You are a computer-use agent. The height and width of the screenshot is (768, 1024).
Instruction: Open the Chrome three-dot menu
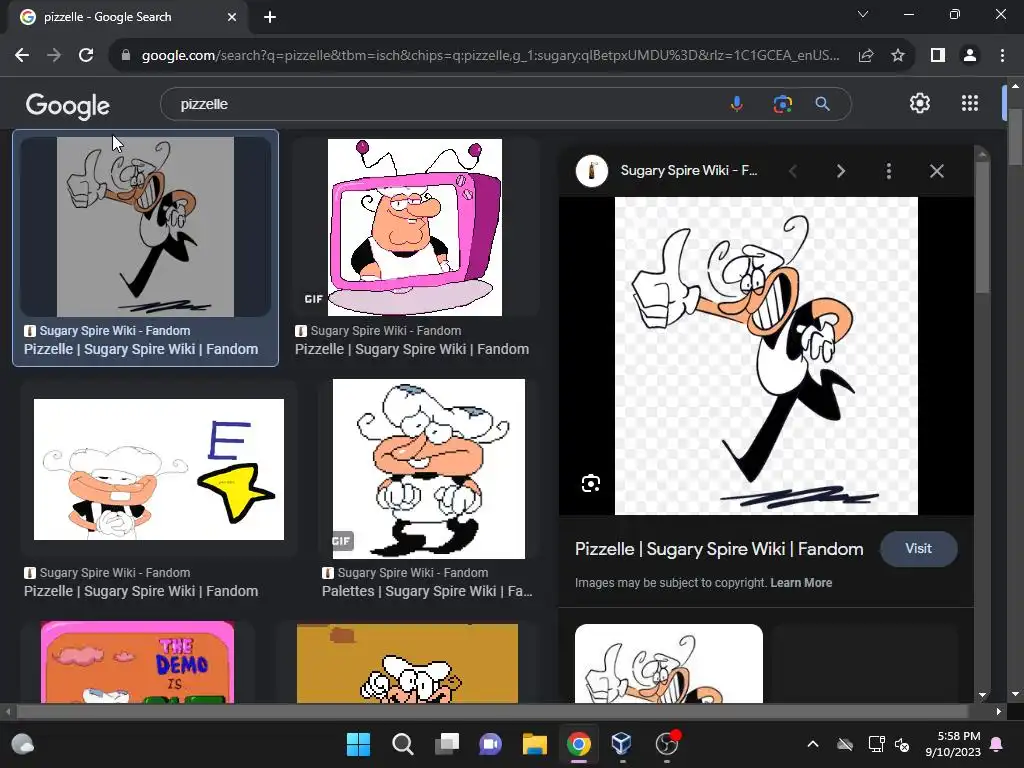pyautogui.click(x=1002, y=56)
